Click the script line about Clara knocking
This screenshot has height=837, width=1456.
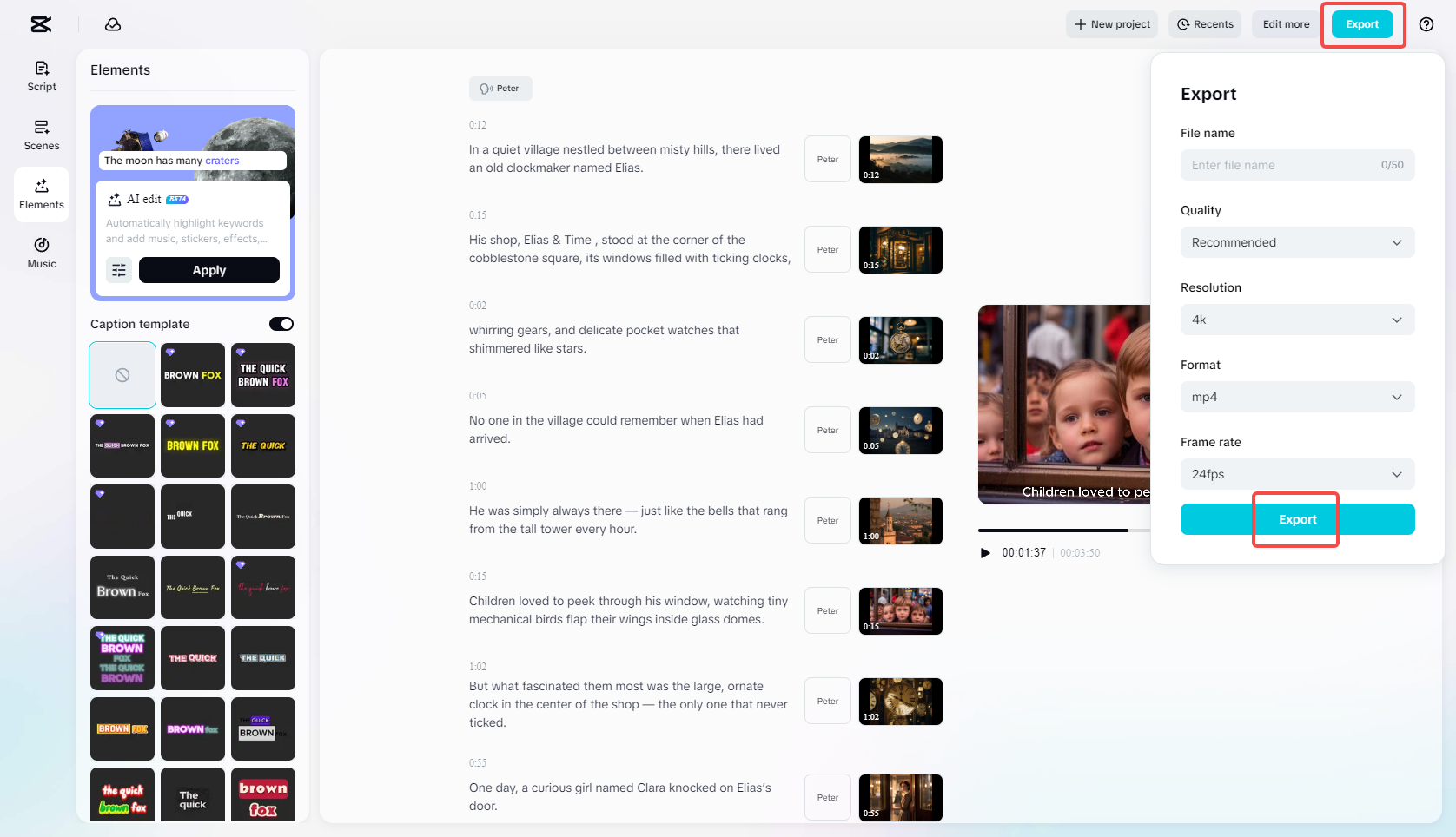click(620, 797)
